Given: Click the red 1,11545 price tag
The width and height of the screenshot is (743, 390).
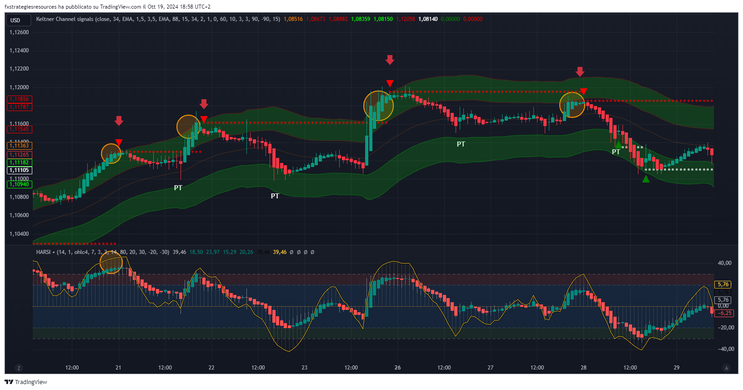Looking at the screenshot, I should [x=19, y=129].
